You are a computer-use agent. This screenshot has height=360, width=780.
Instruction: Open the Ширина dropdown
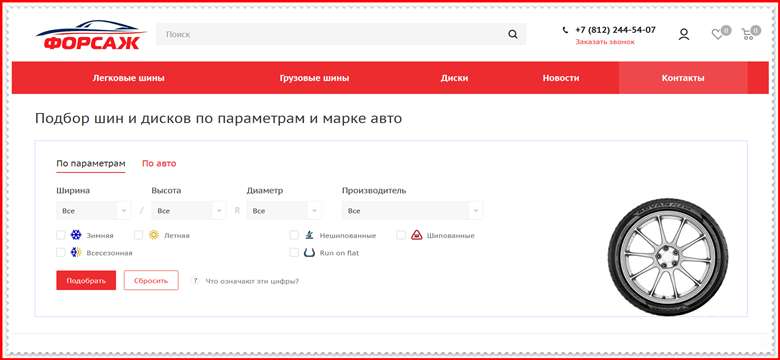(x=94, y=210)
